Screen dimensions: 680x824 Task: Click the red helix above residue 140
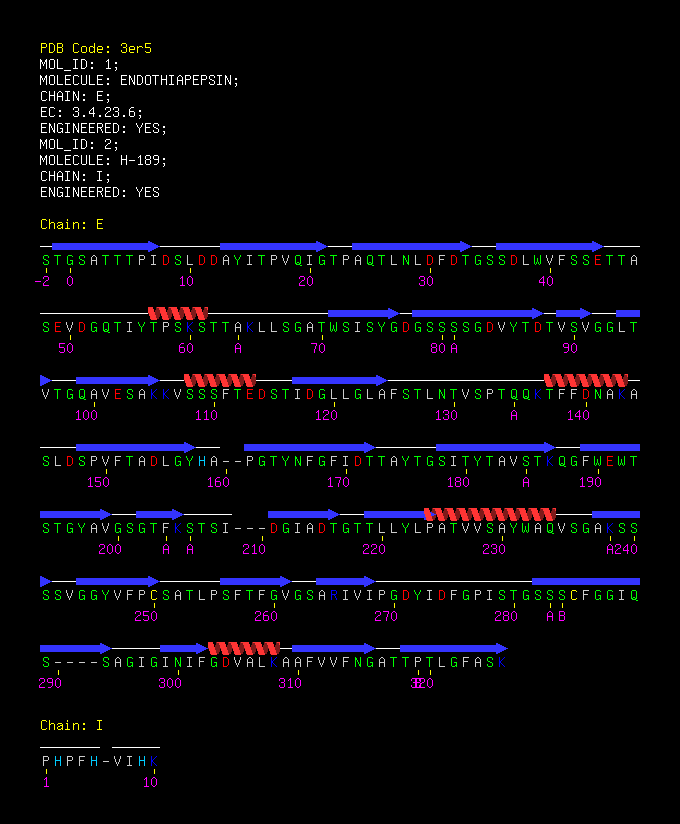pyautogui.click(x=586, y=380)
